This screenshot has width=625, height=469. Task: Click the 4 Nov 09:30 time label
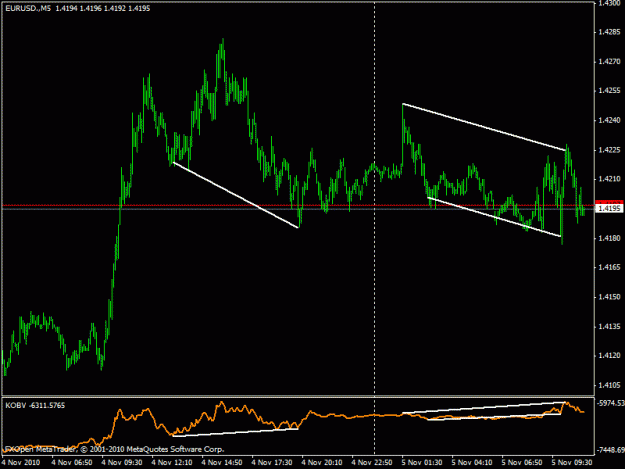(x=122, y=462)
